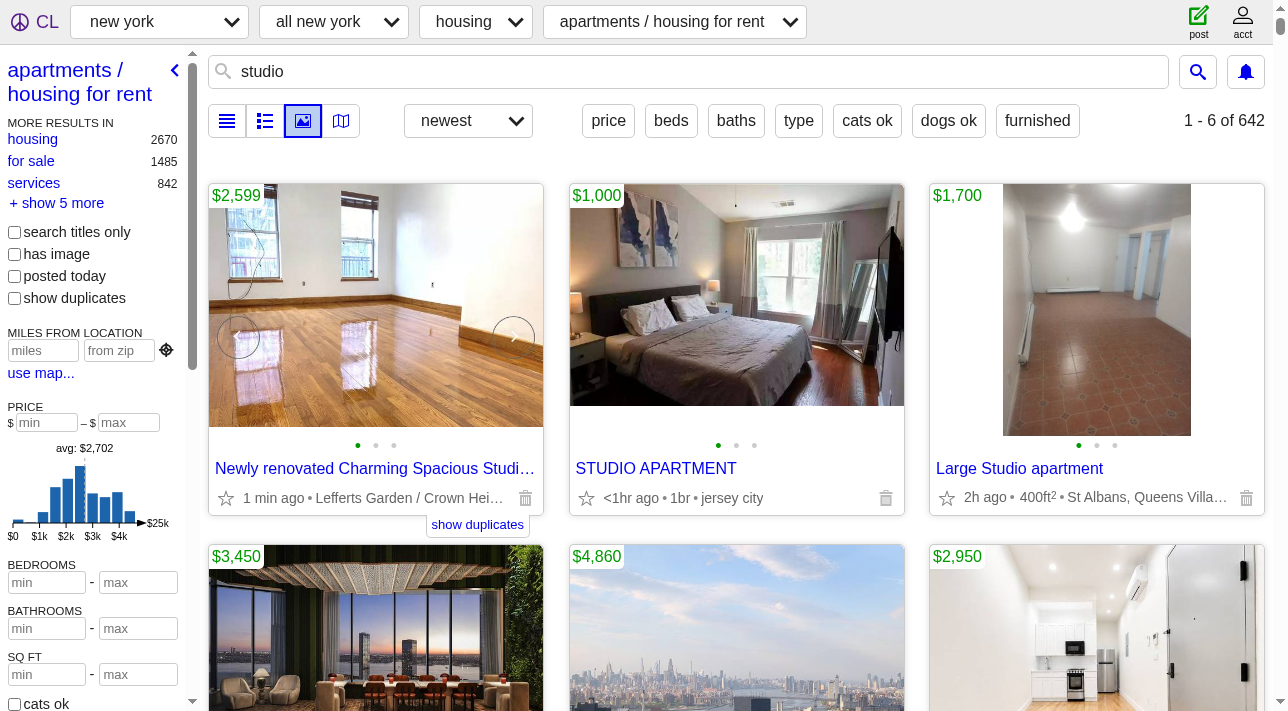Switch to thumbnail list view icon

click(x=265, y=121)
